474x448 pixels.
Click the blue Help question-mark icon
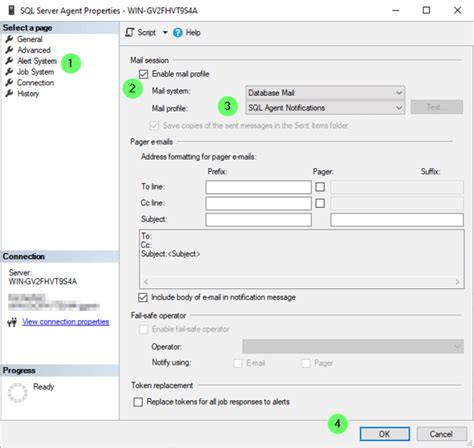tap(178, 33)
